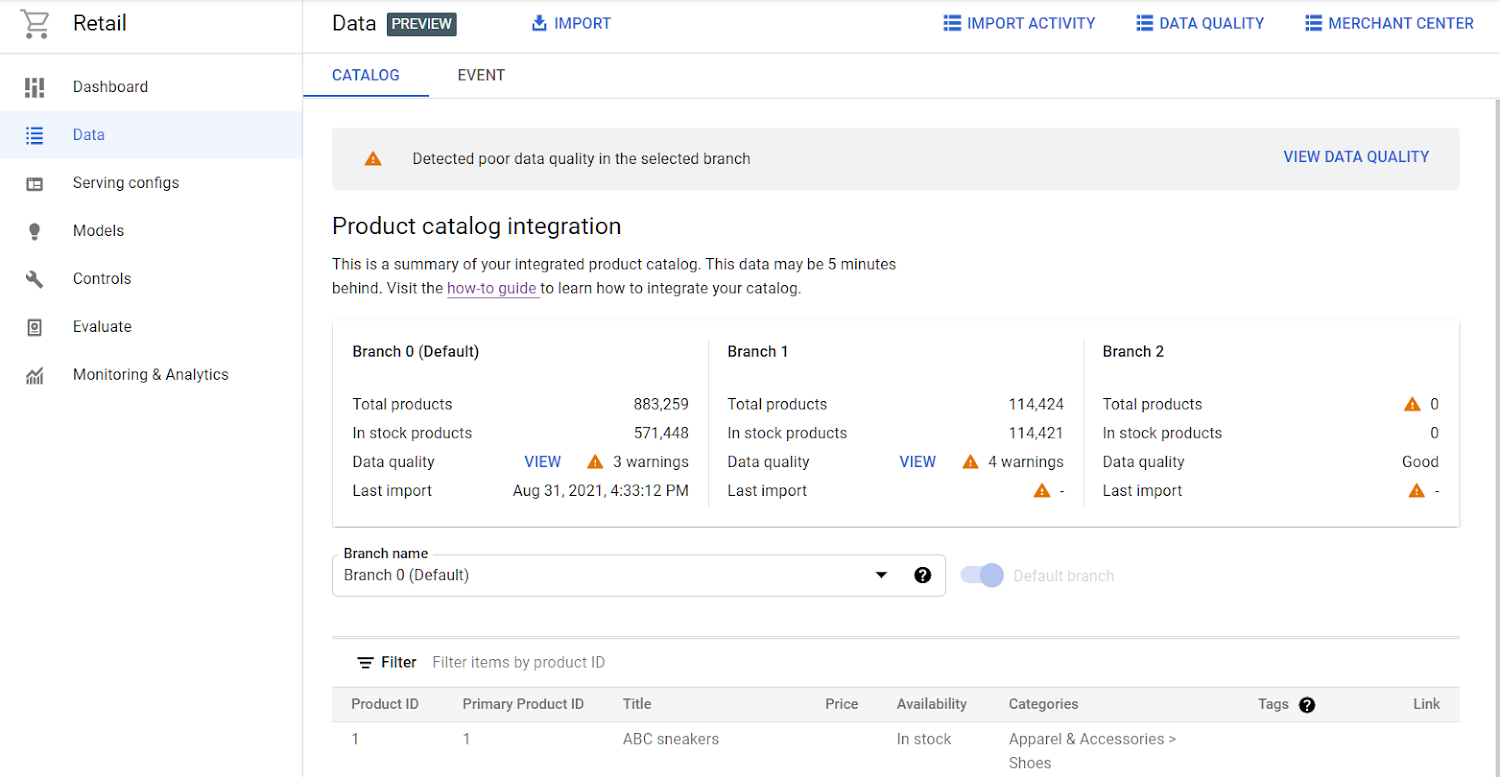Click the Filter lines icon

click(x=366, y=662)
